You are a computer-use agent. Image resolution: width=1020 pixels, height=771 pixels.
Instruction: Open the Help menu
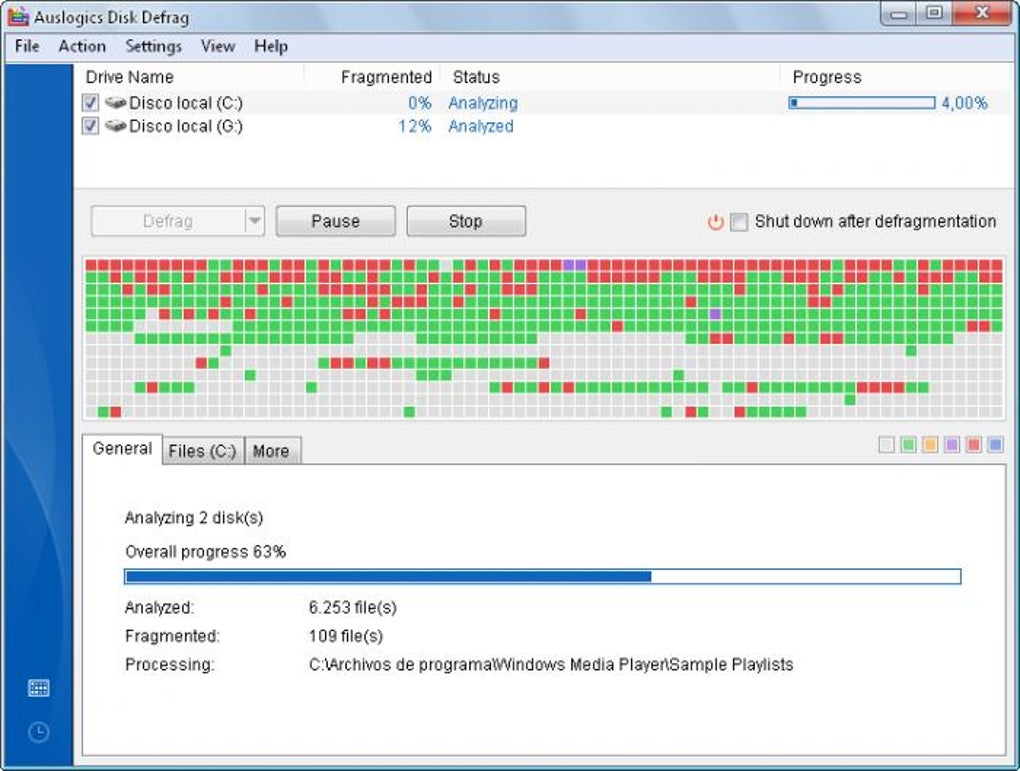(x=271, y=46)
